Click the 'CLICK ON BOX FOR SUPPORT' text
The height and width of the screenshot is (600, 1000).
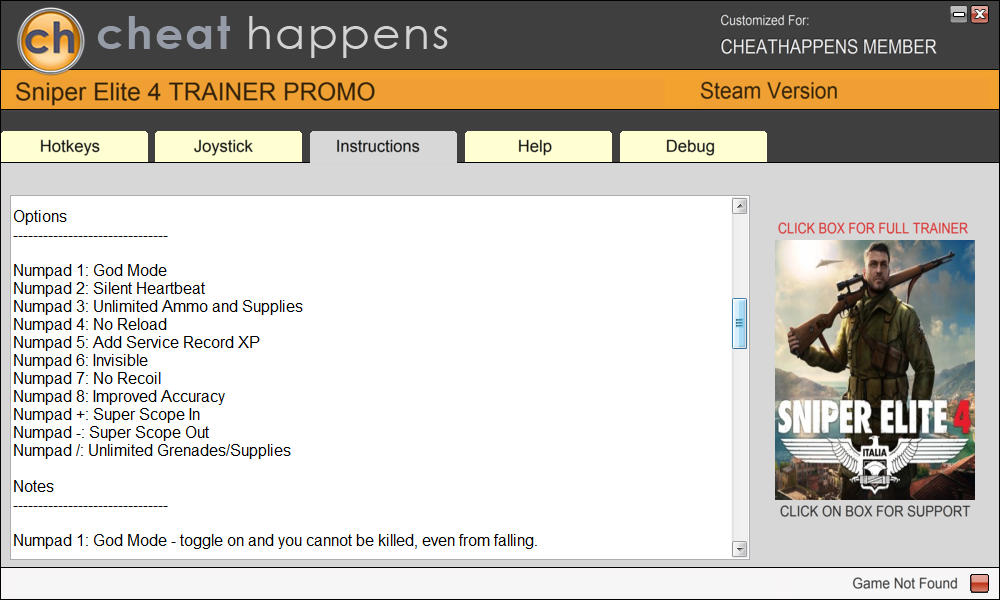[x=874, y=512]
